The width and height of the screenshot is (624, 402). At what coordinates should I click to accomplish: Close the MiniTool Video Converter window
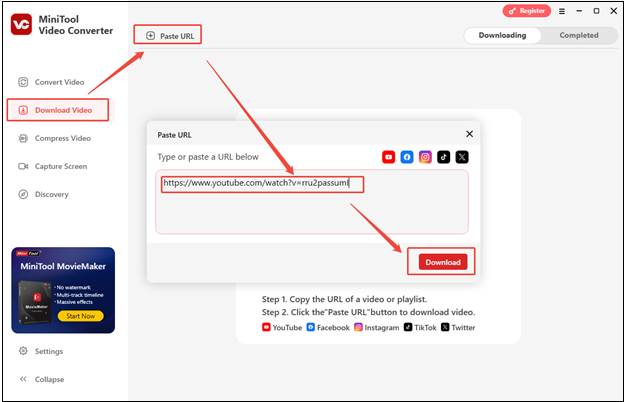click(614, 11)
